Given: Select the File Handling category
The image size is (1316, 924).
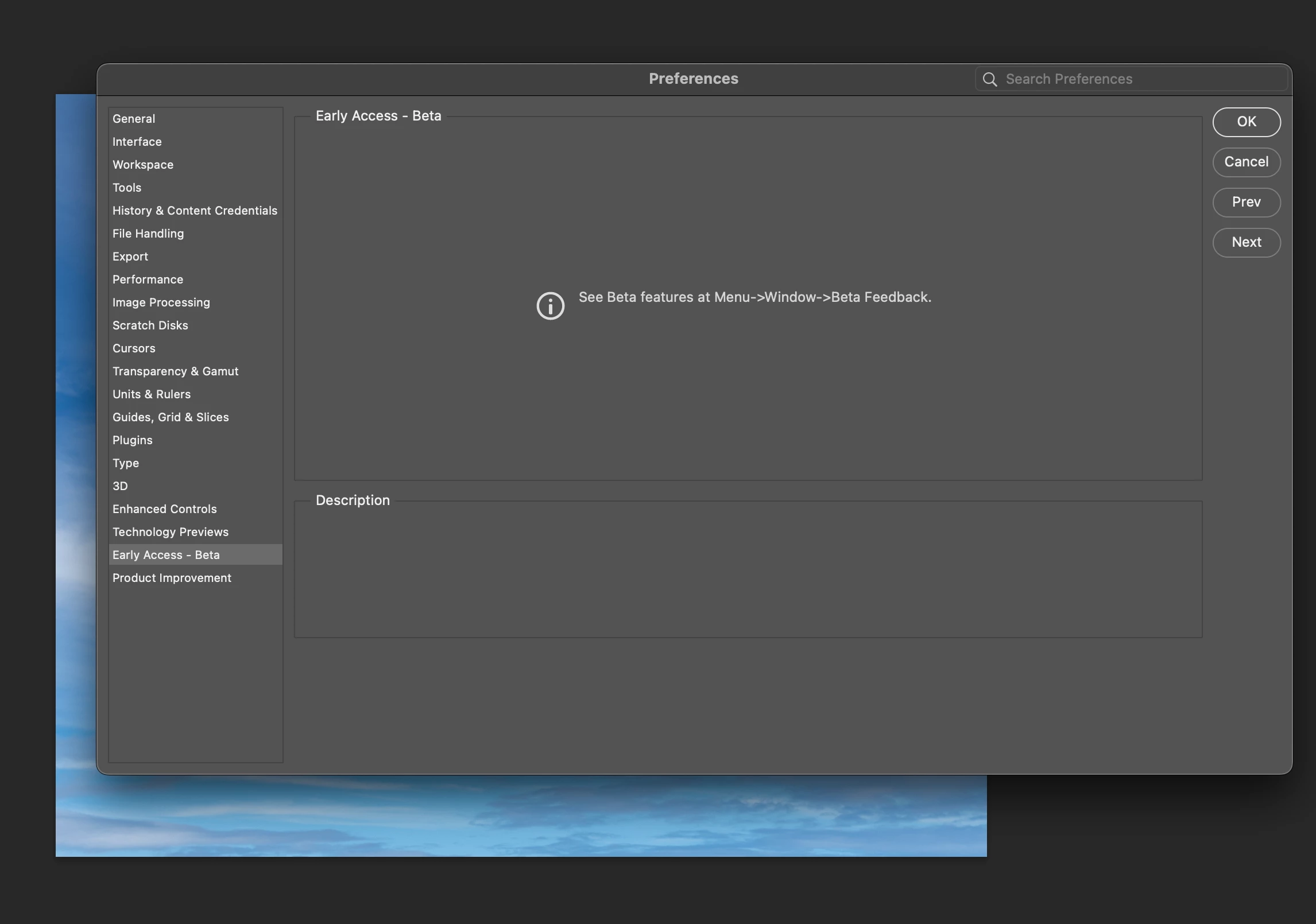Looking at the screenshot, I should (148, 234).
